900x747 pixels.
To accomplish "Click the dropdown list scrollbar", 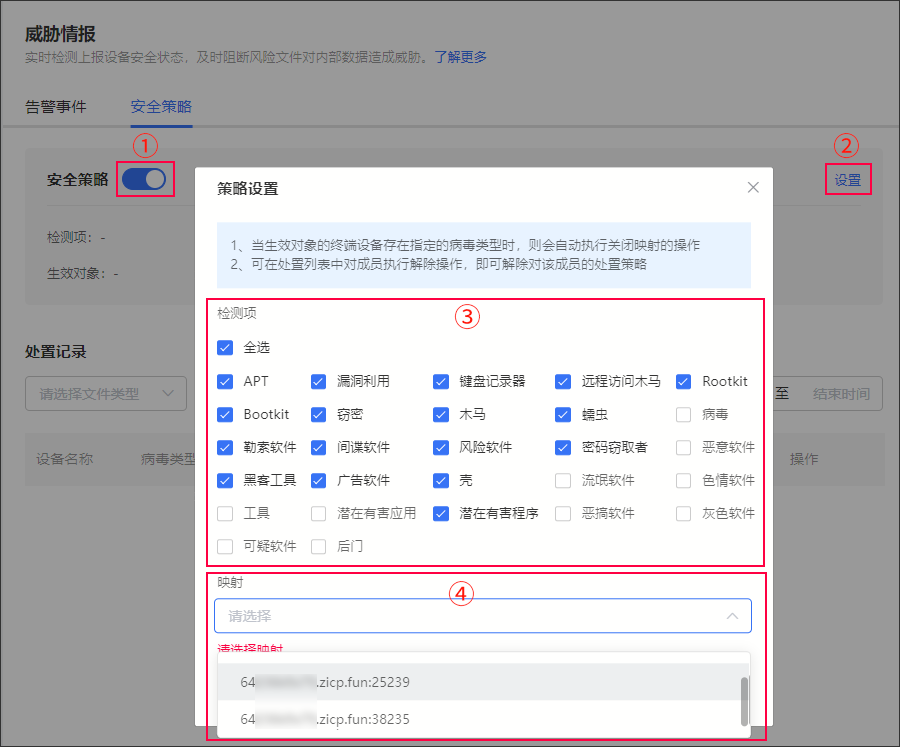I will [x=743, y=700].
